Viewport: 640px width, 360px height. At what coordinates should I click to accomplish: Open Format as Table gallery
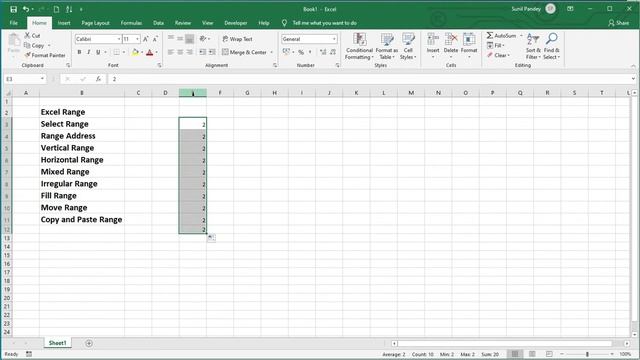387,46
